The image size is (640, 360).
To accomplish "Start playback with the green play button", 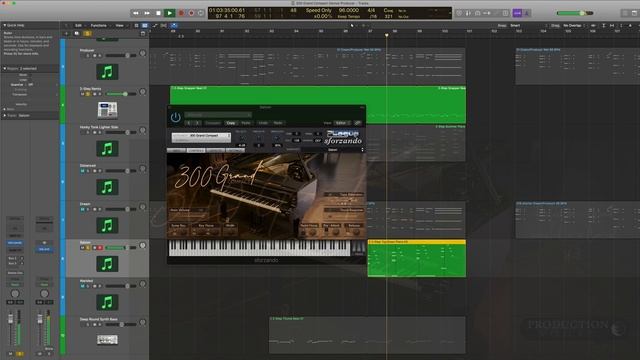I will [x=169, y=13].
